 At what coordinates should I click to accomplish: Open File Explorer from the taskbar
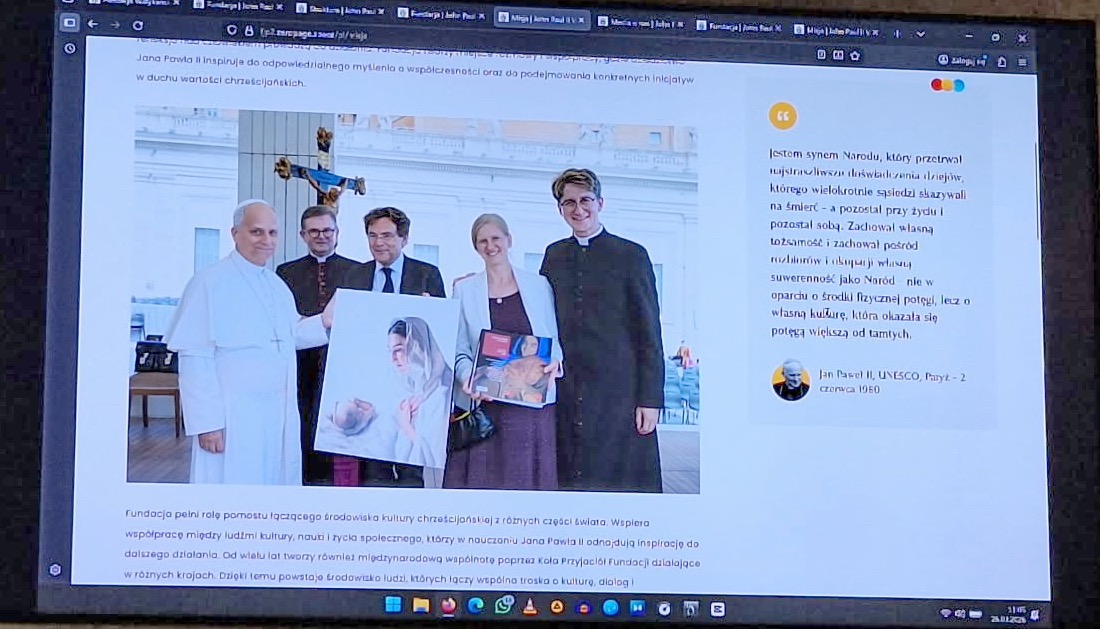[x=421, y=604]
